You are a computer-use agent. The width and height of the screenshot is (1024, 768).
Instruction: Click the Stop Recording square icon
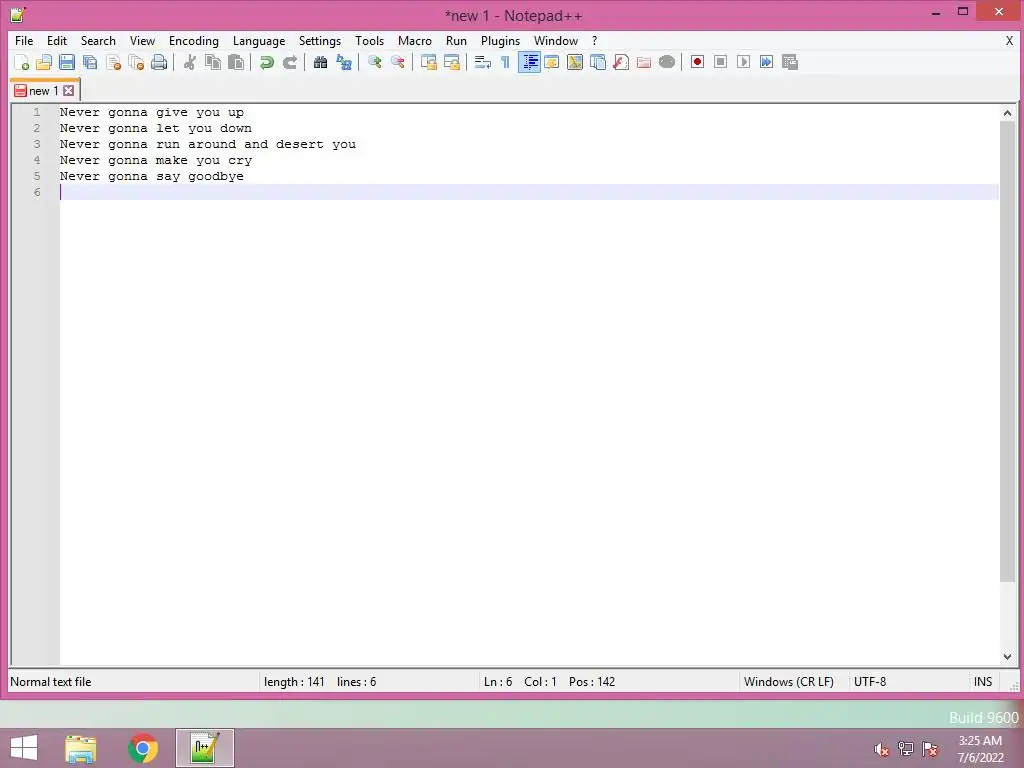[x=720, y=62]
